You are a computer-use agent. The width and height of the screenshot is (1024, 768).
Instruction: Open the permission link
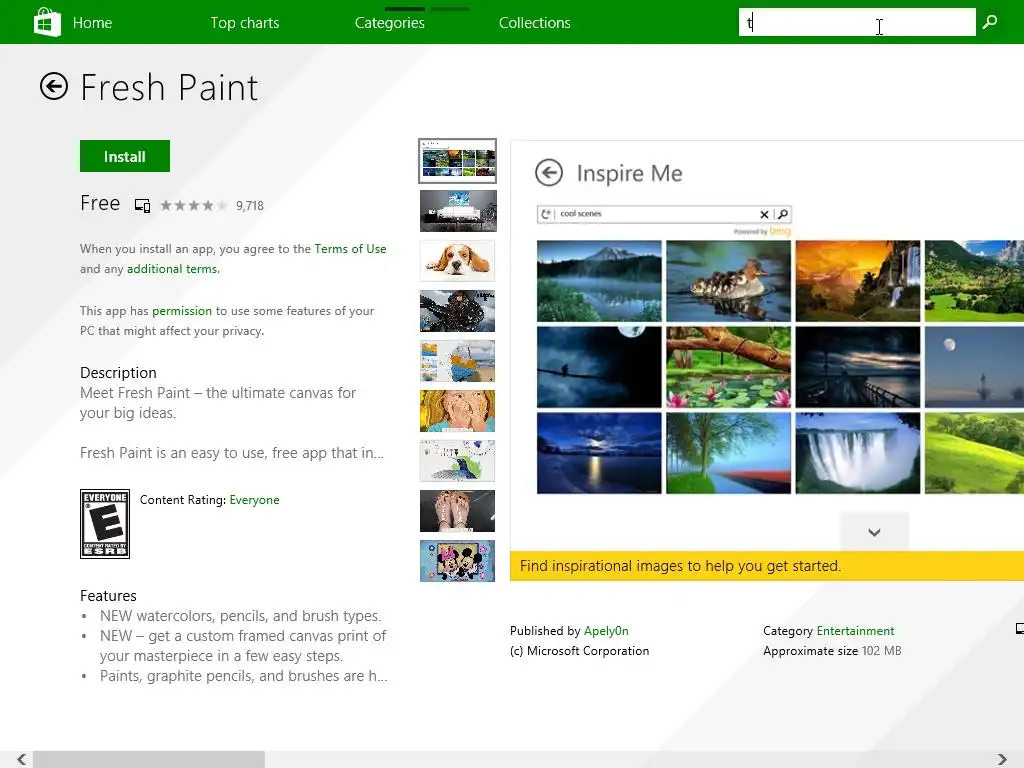point(182,311)
